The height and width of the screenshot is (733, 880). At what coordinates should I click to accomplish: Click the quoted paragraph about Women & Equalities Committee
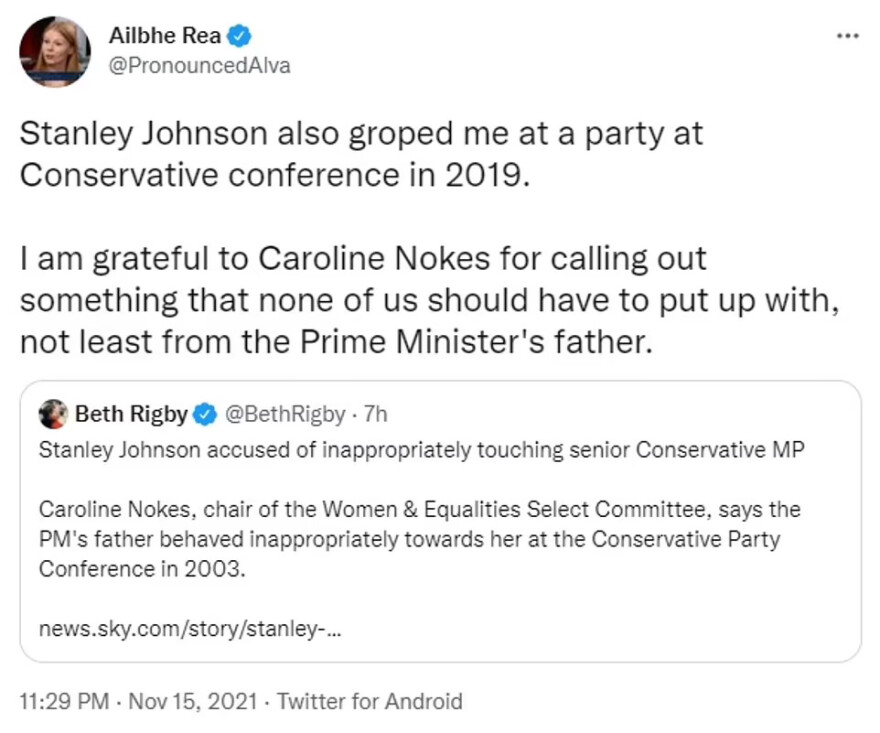420,509
